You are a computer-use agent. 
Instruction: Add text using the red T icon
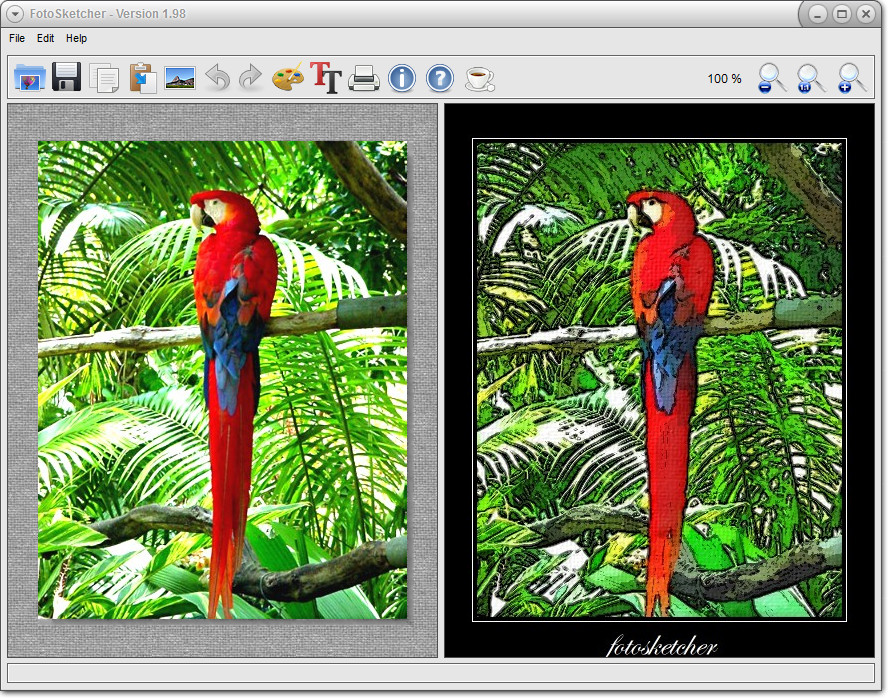coord(326,78)
